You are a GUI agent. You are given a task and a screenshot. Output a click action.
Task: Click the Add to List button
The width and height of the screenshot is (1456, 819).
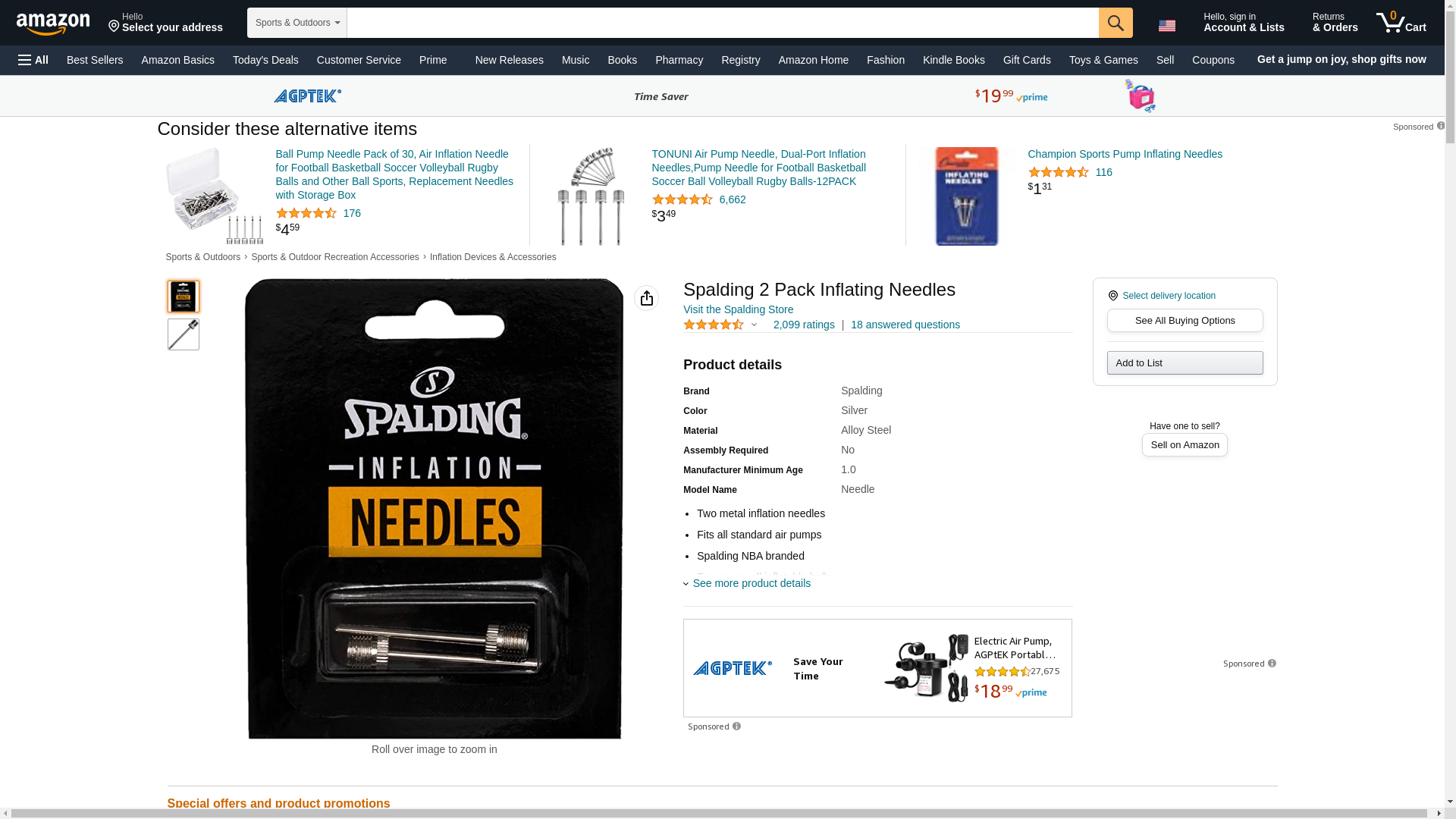point(1185,362)
